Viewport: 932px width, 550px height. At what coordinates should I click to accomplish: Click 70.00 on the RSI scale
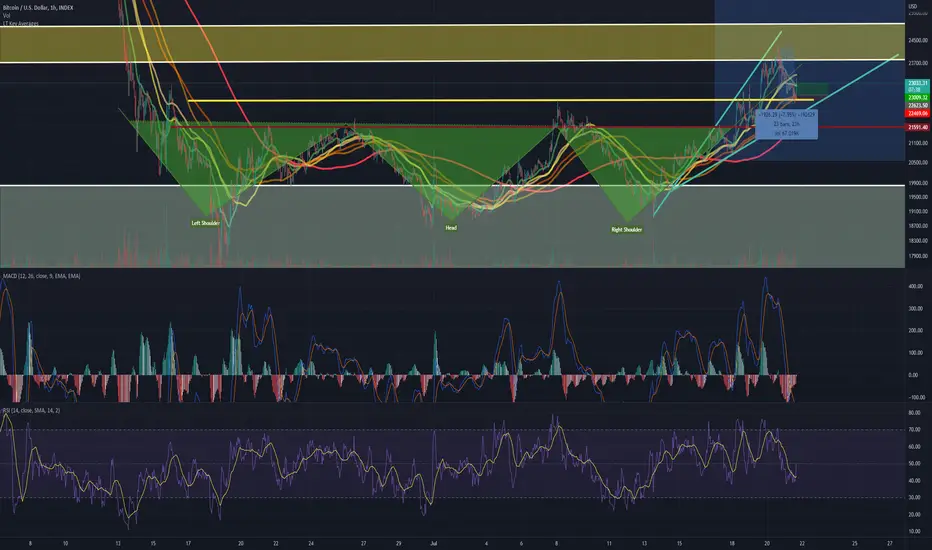pos(914,429)
